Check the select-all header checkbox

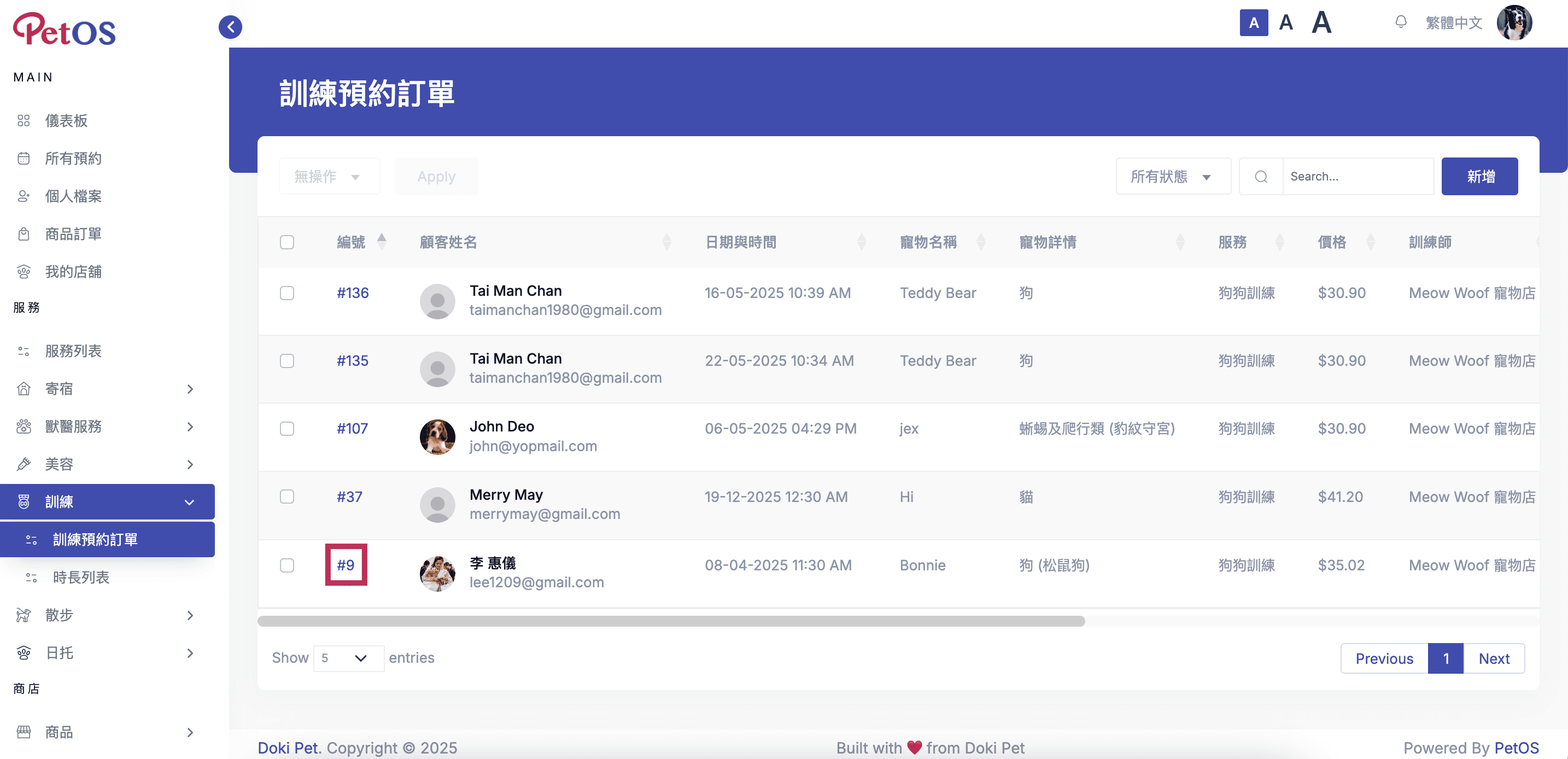[286, 242]
